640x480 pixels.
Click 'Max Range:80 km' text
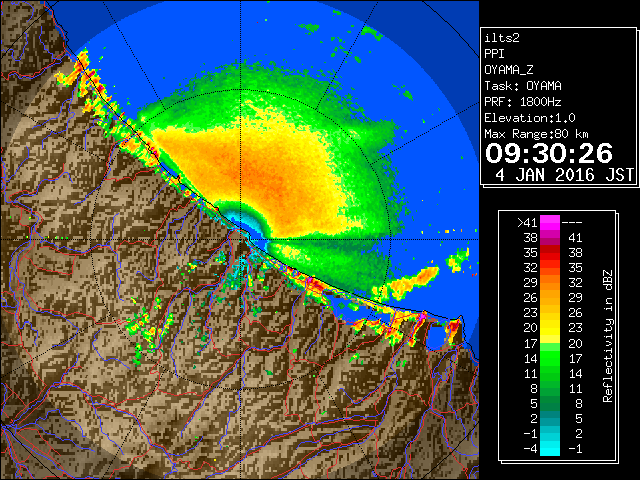coord(536,134)
